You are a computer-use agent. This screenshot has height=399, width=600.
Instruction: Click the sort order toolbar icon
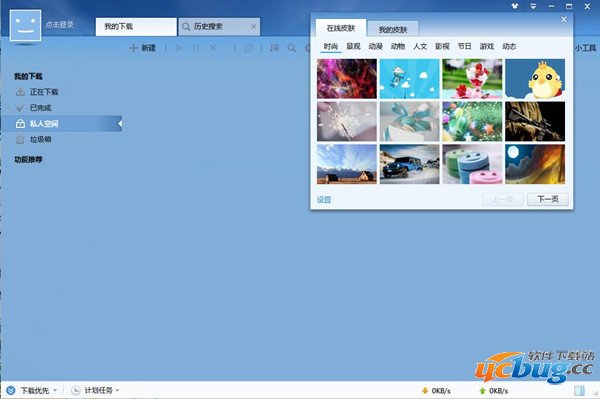tap(274, 48)
